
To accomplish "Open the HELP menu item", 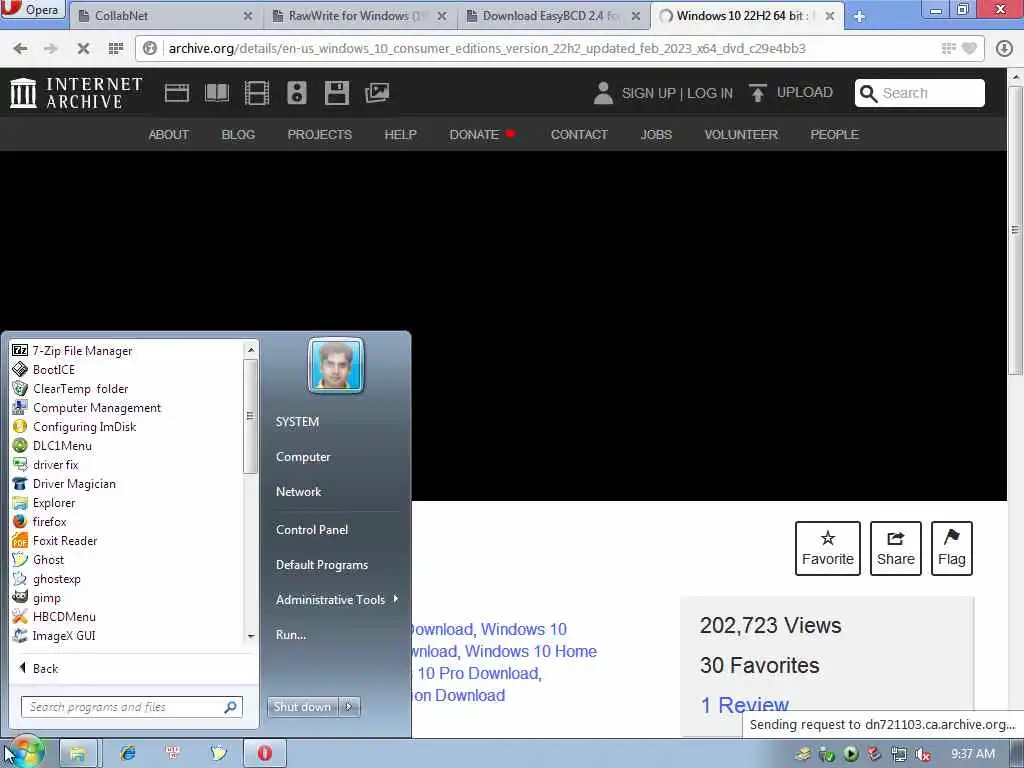I will [400, 135].
